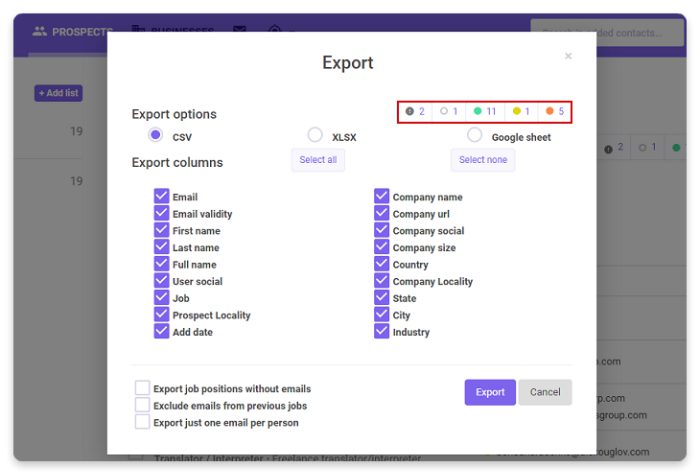Enable Export job positions without emails
This screenshot has width=700, height=474.
pos(142,389)
